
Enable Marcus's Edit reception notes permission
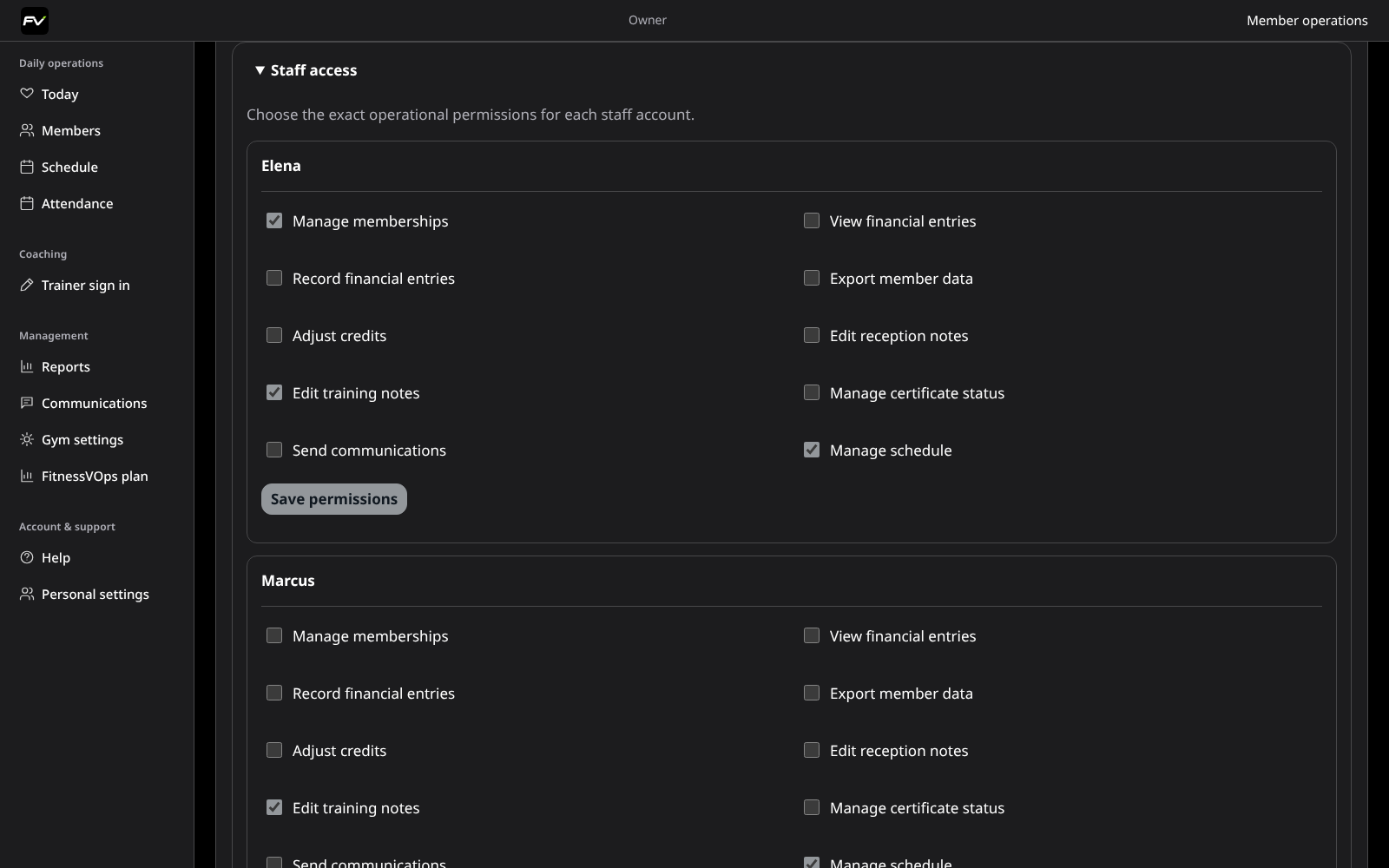[x=812, y=750]
